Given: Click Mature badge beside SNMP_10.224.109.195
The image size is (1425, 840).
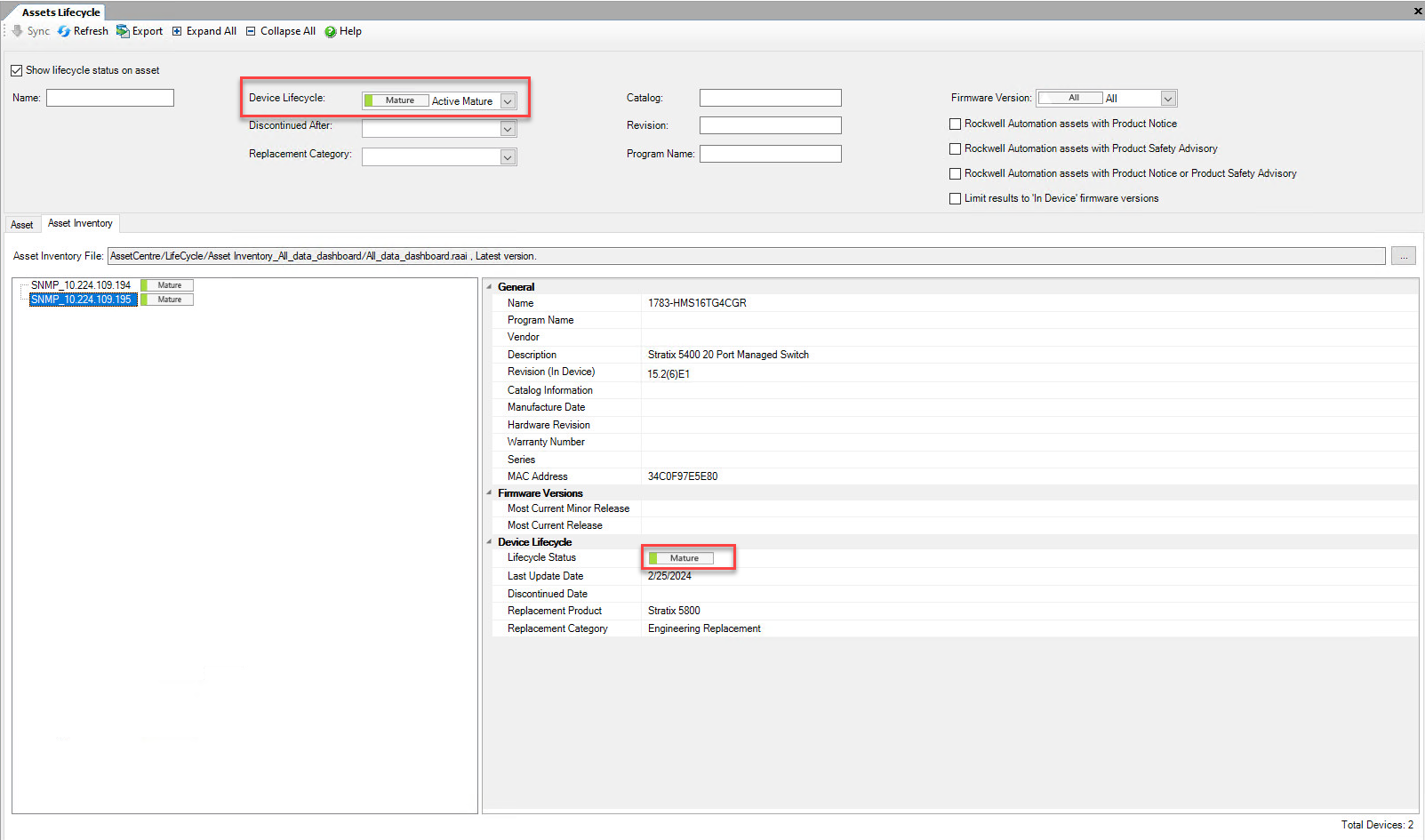Looking at the screenshot, I should pos(167,300).
